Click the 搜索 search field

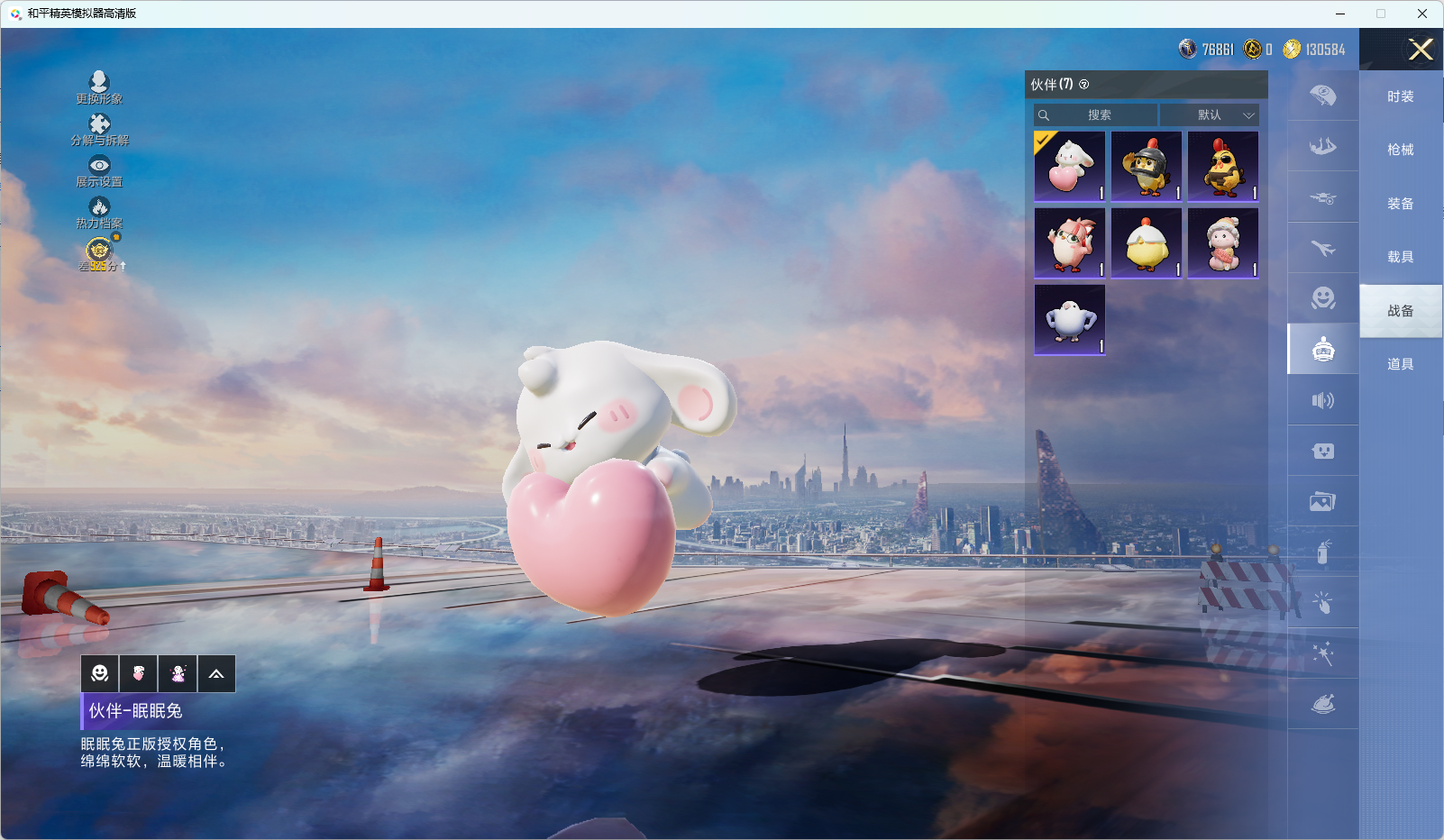pyautogui.click(x=1096, y=115)
